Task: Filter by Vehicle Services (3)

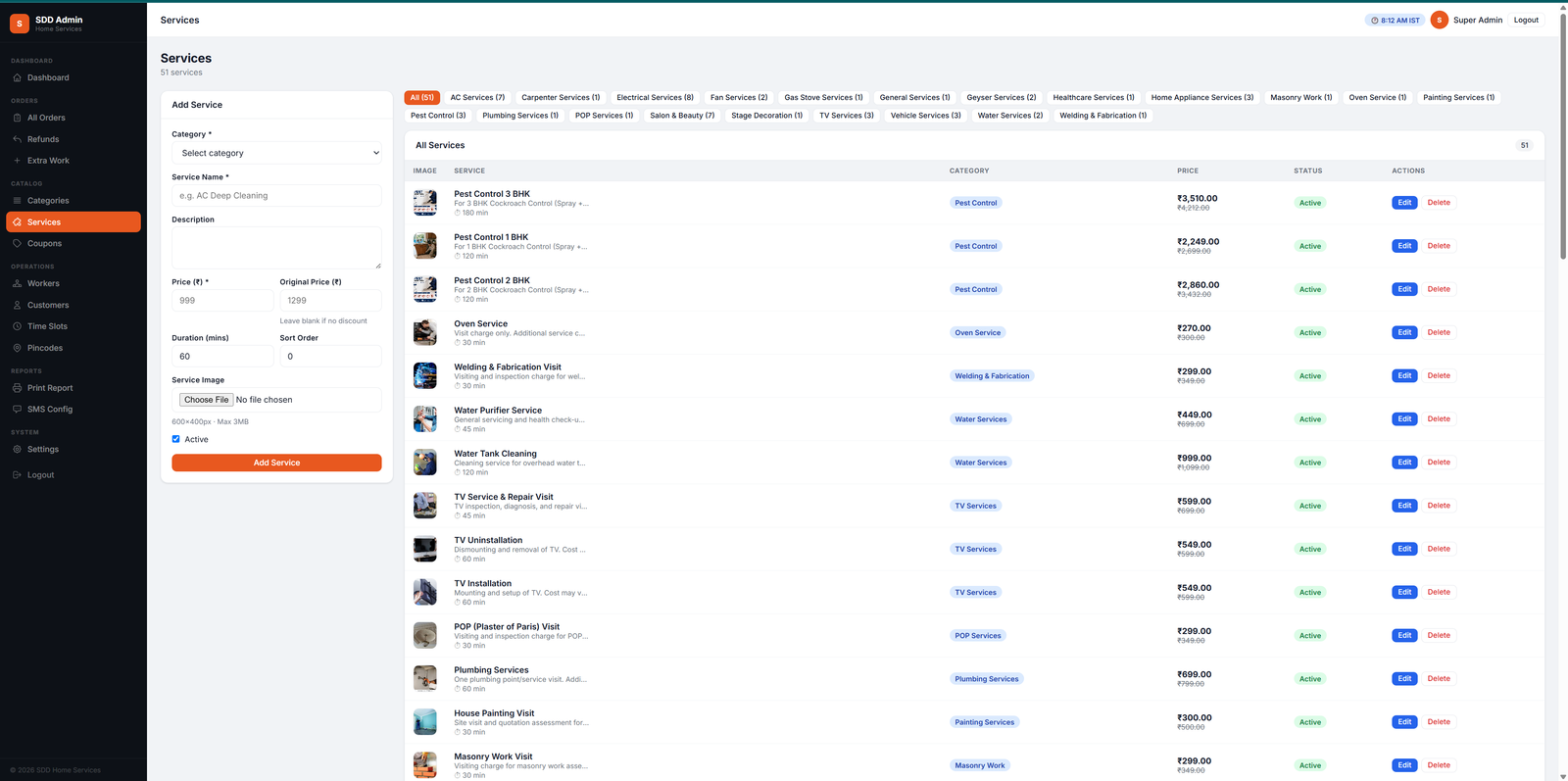Action: pos(926,116)
